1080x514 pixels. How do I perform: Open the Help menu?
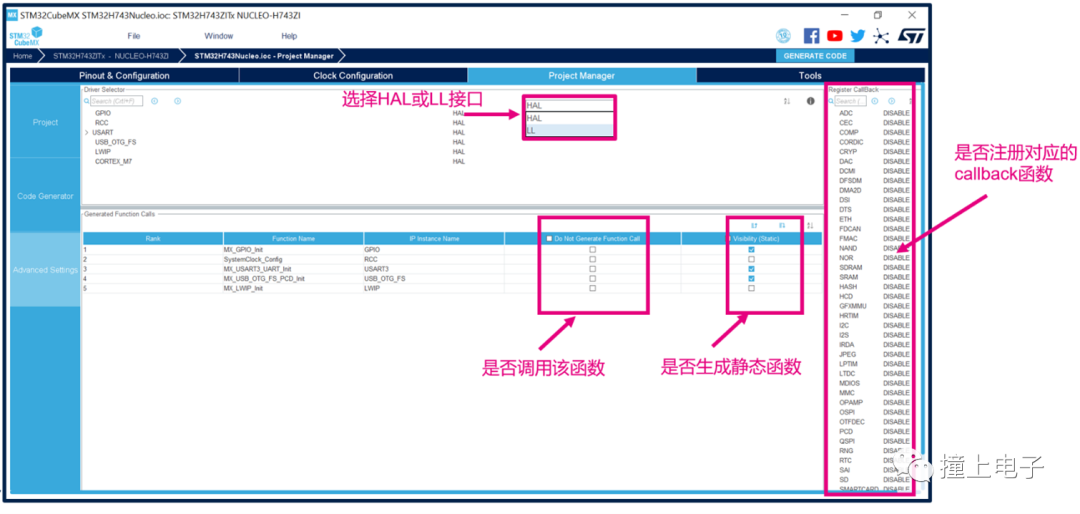[x=289, y=36]
